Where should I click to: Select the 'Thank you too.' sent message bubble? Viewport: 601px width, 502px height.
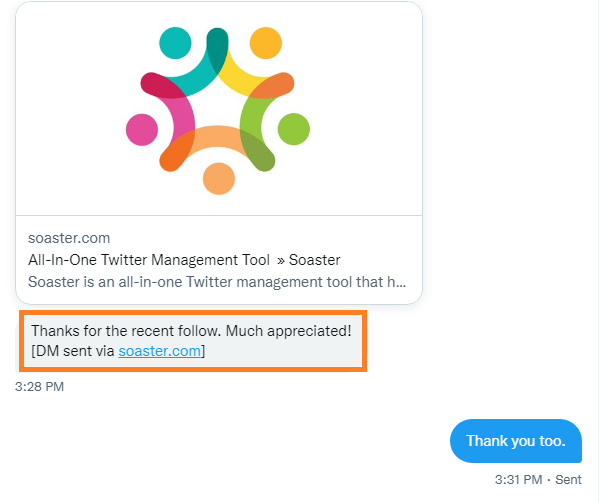(x=516, y=441)
